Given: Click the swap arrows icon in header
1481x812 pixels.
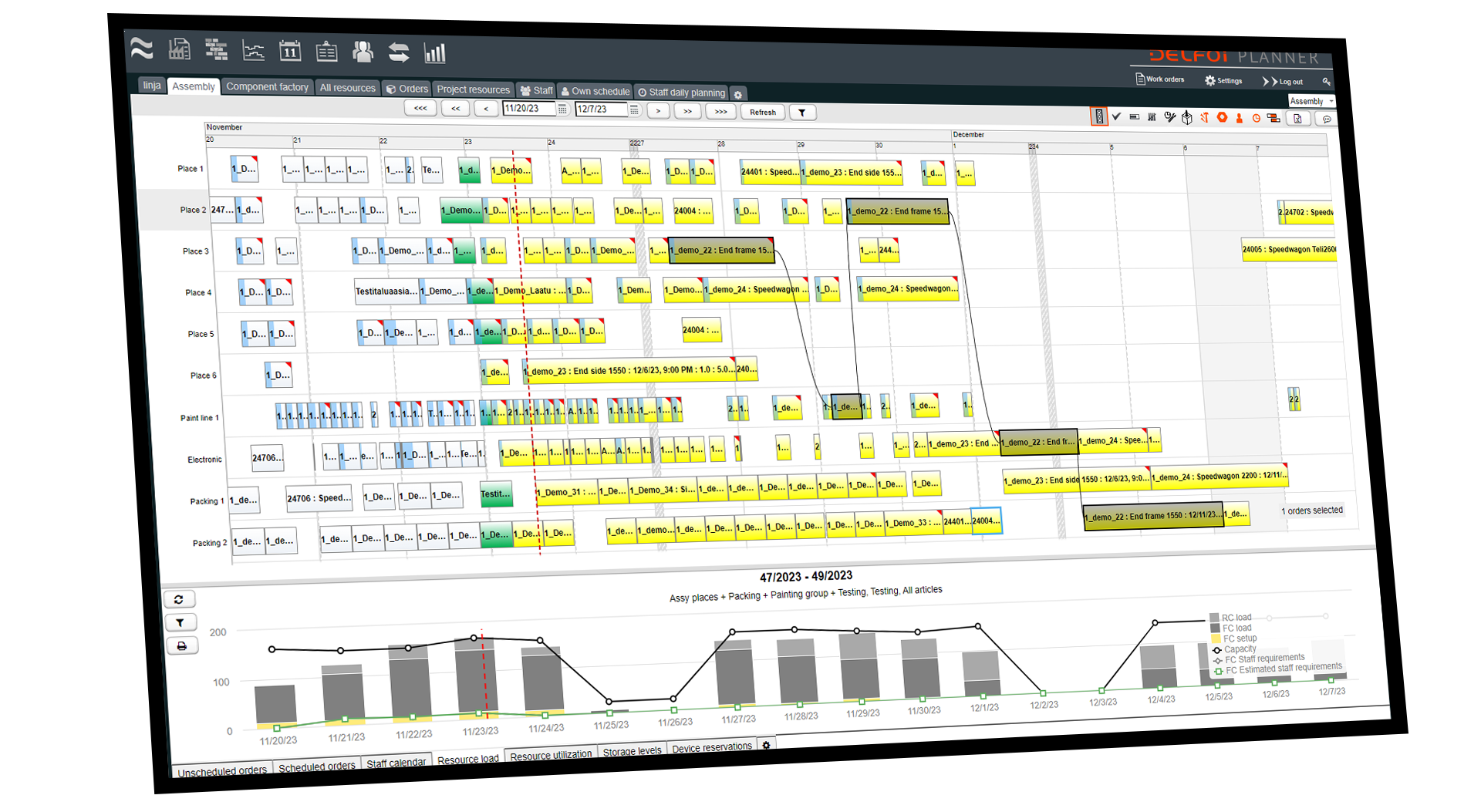Looking at the screenshot, I should click(399, 52).
